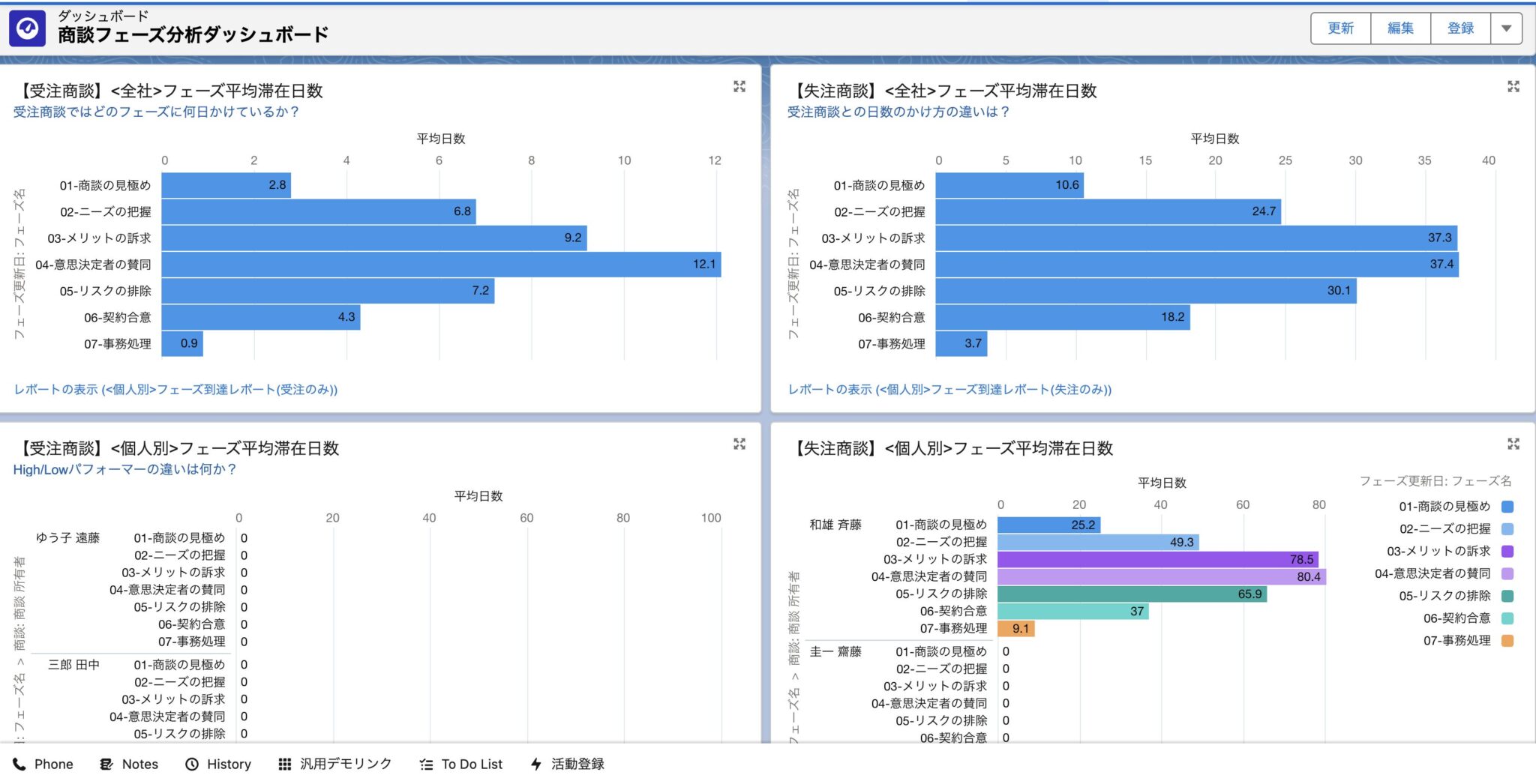
Task: Expand the 【失注商談】全社フェーズ平均滞在日数 chart to fullscreen
Action: 1514,87
